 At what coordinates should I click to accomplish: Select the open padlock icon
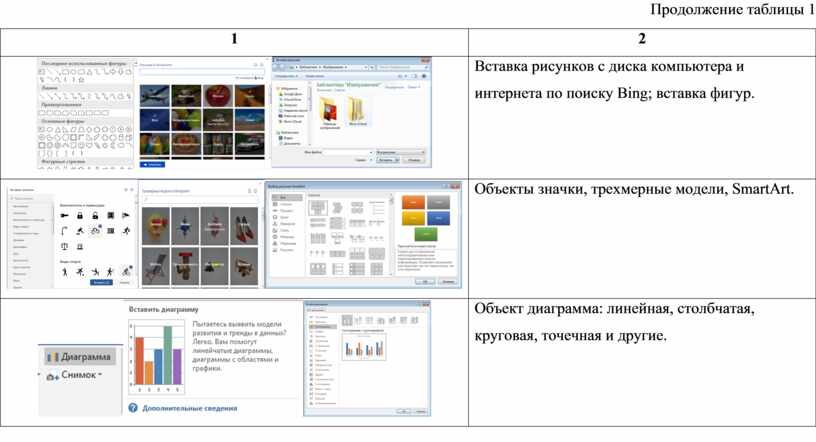point(95,215)
